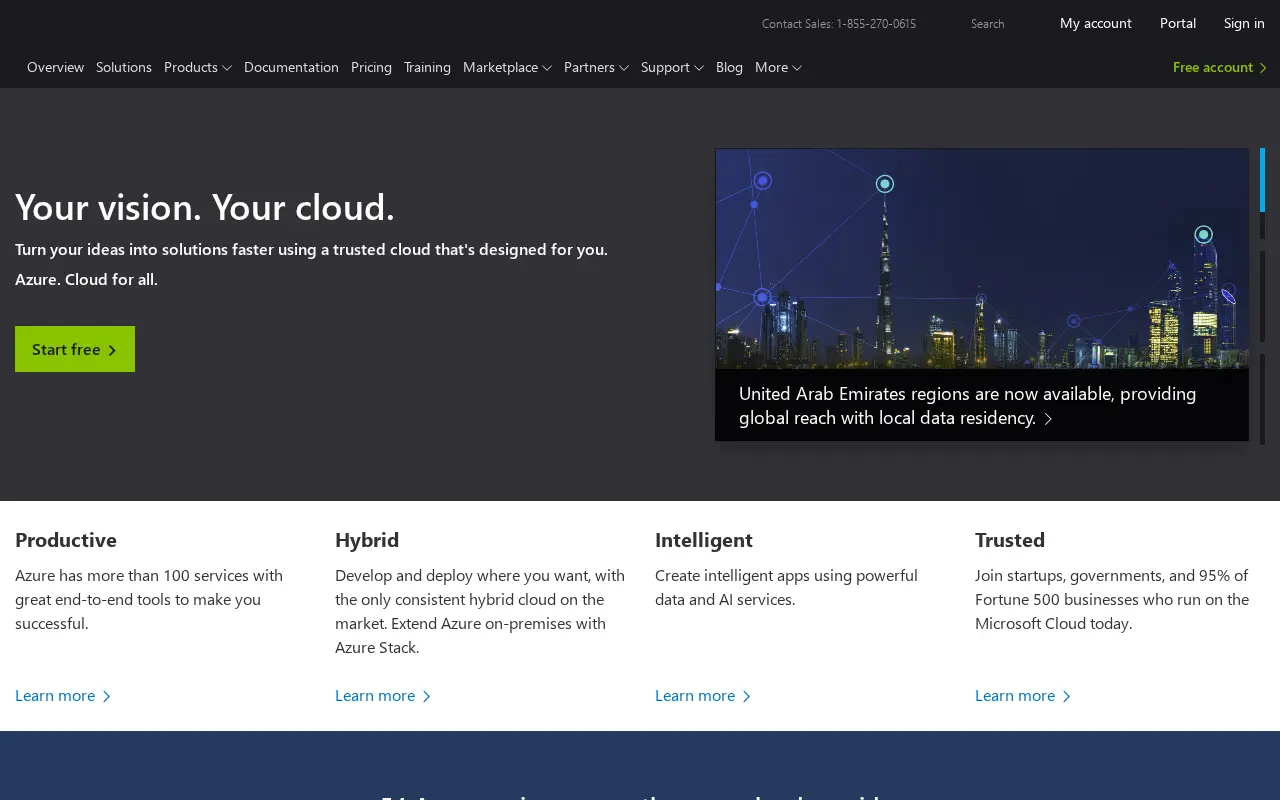
Task: Switch to the second carousel slide indicator
Action: click(x=1262, y=296)
